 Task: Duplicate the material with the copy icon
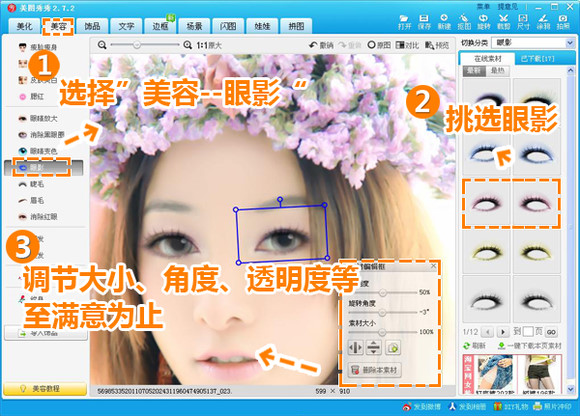(x=393, y=348)
